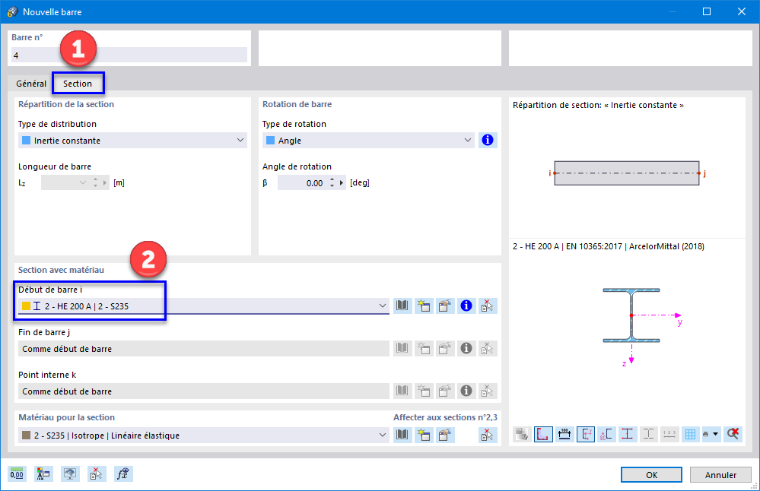Show info about Type de rotation
The height and width of the screenshot is (491, 760).
(488, 140)
